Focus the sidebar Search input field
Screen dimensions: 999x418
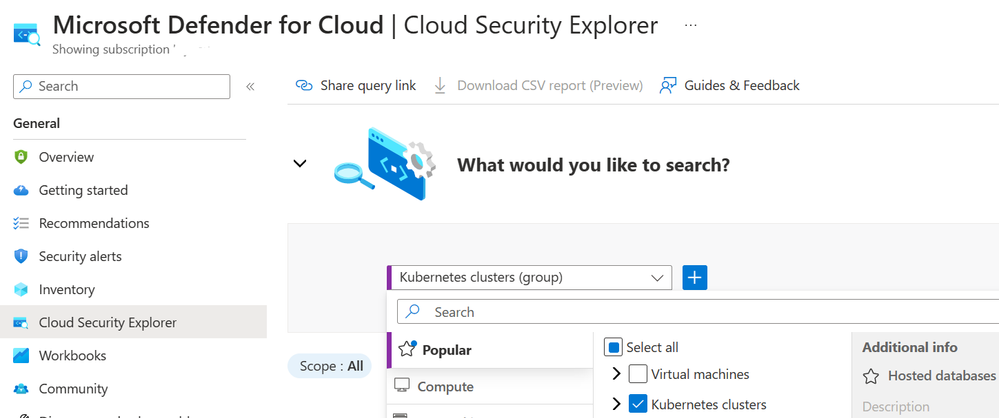click(x=122, y=86)
